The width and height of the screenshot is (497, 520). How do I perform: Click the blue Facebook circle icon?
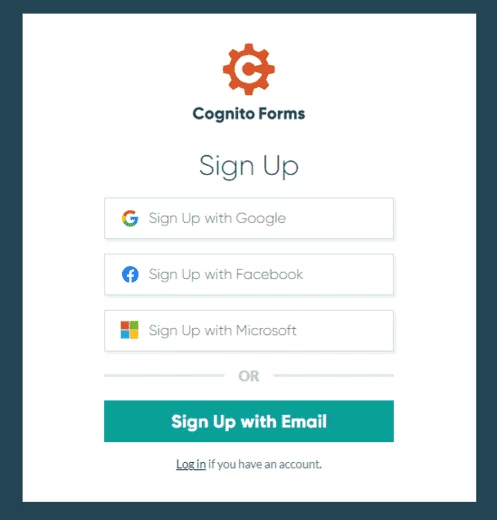[x=130, y=274]
